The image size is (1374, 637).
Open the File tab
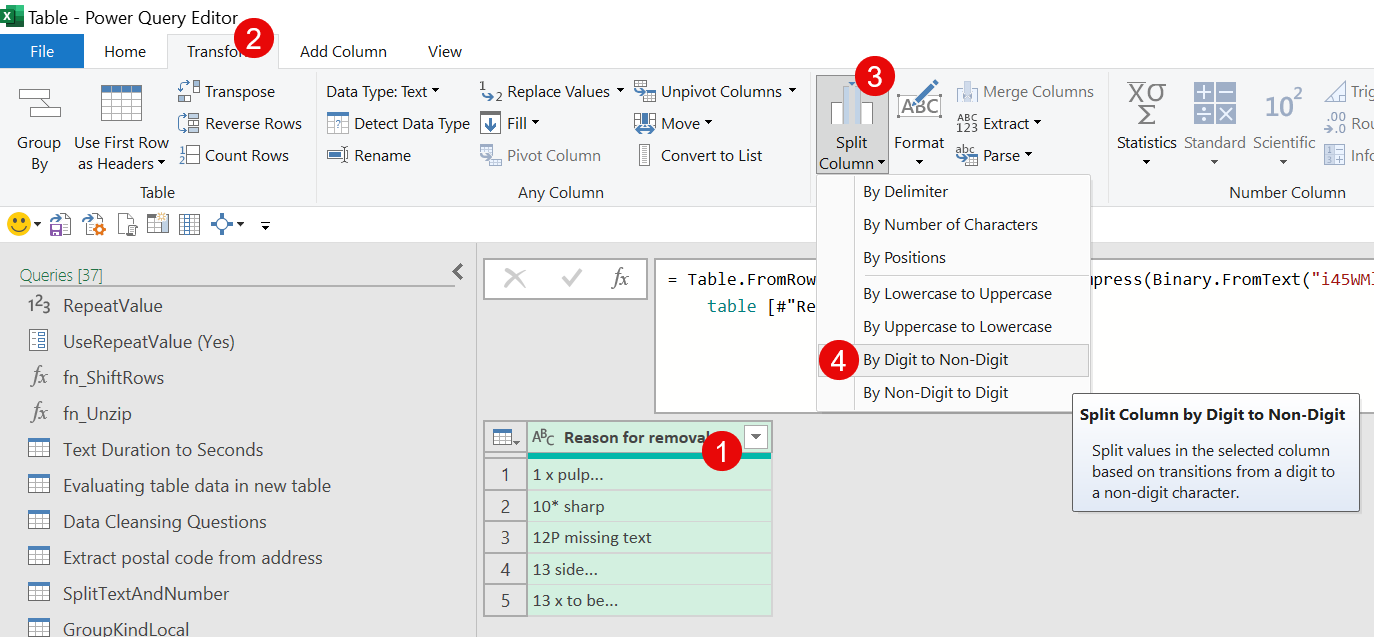42,51
